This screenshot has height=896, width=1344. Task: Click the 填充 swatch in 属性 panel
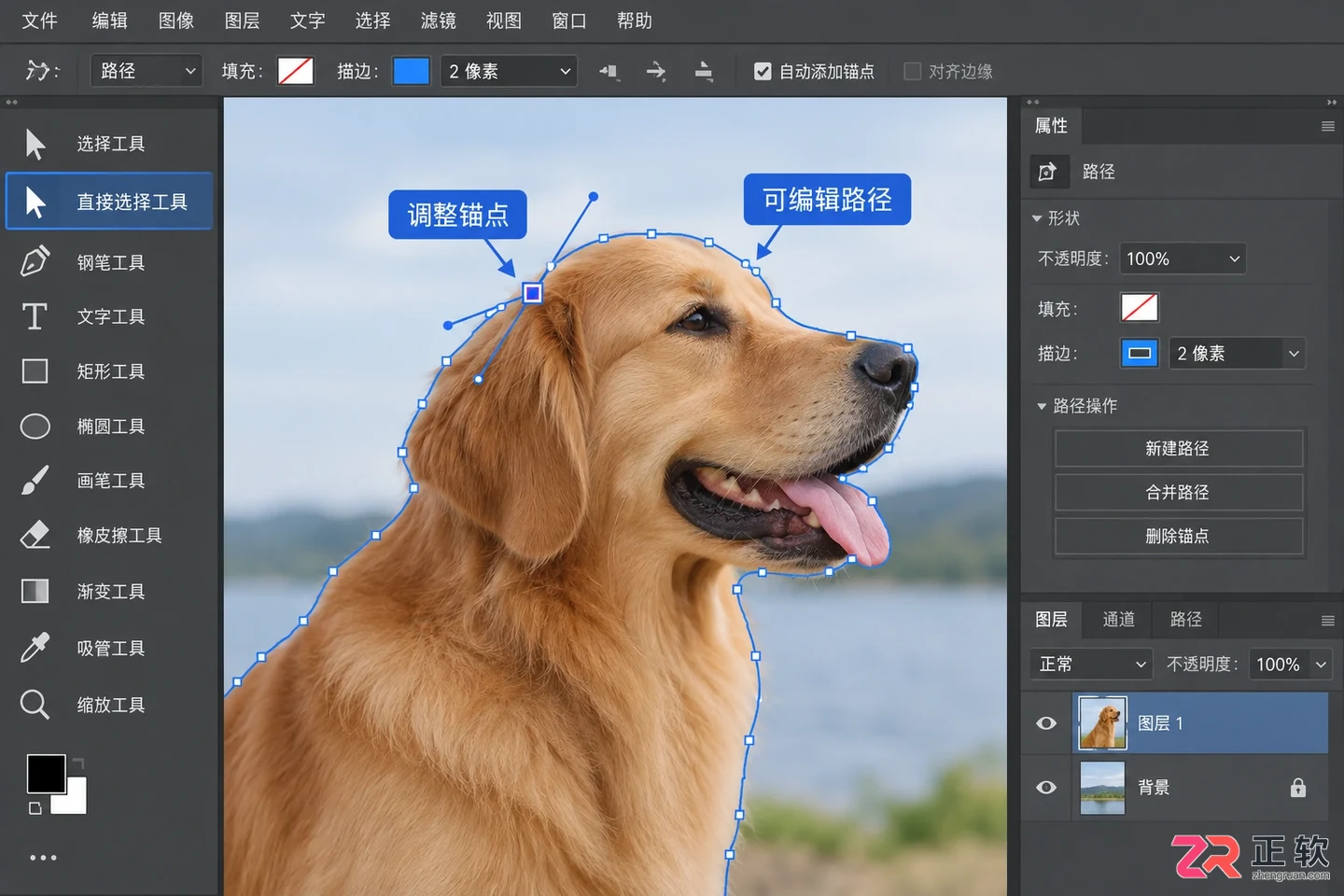(x=1140, y=307)
